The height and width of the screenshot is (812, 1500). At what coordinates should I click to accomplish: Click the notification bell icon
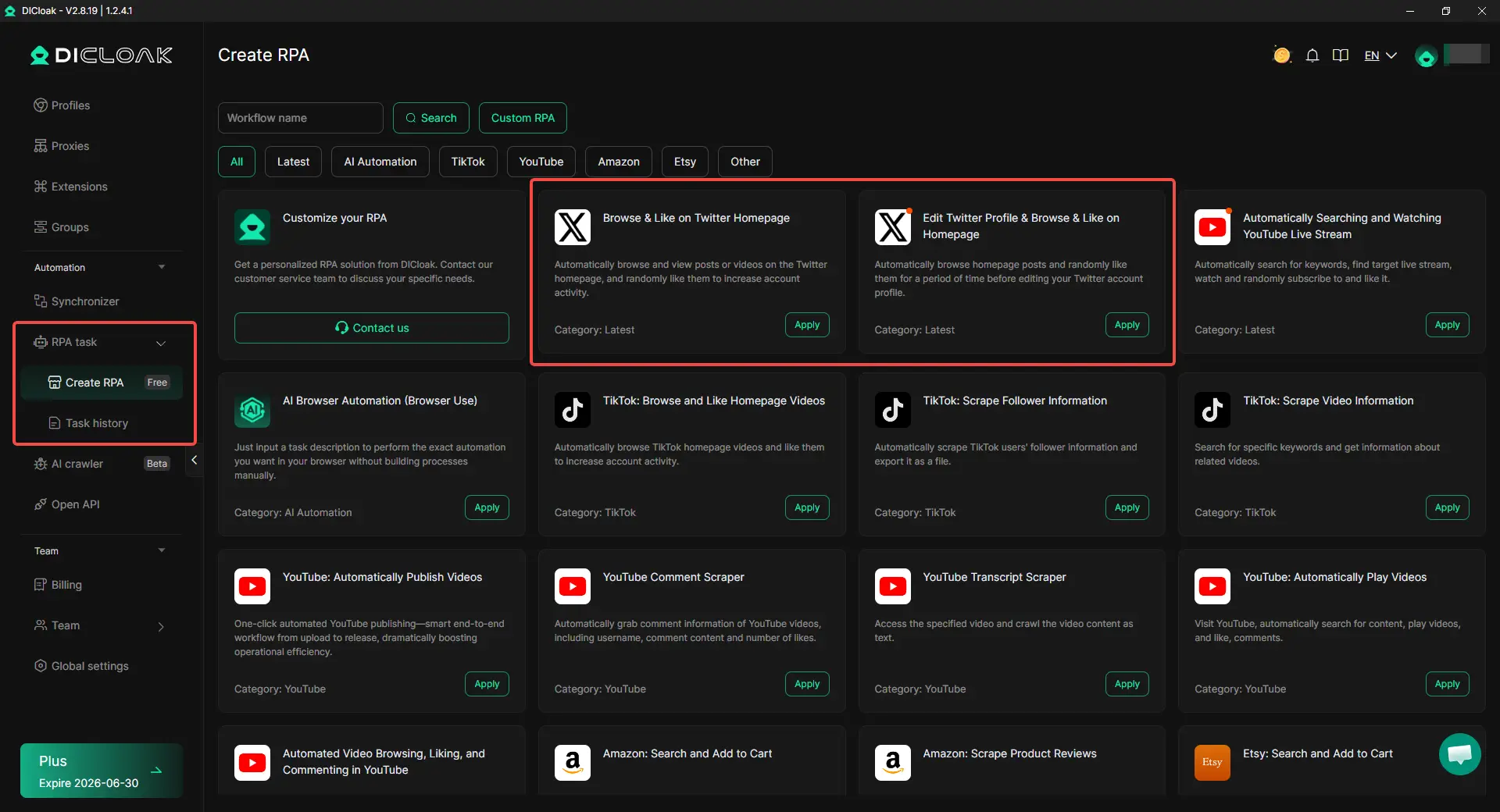pos(1312,55)
